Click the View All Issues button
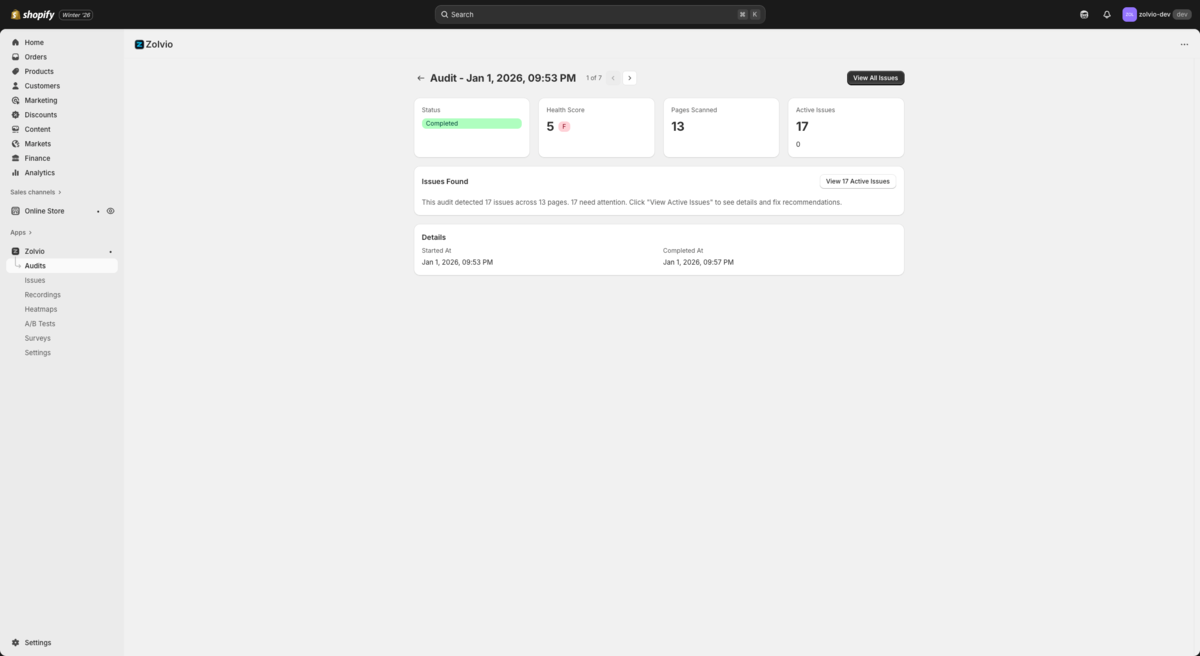This screenshot has width=1200, height=656. coord(874,77)
